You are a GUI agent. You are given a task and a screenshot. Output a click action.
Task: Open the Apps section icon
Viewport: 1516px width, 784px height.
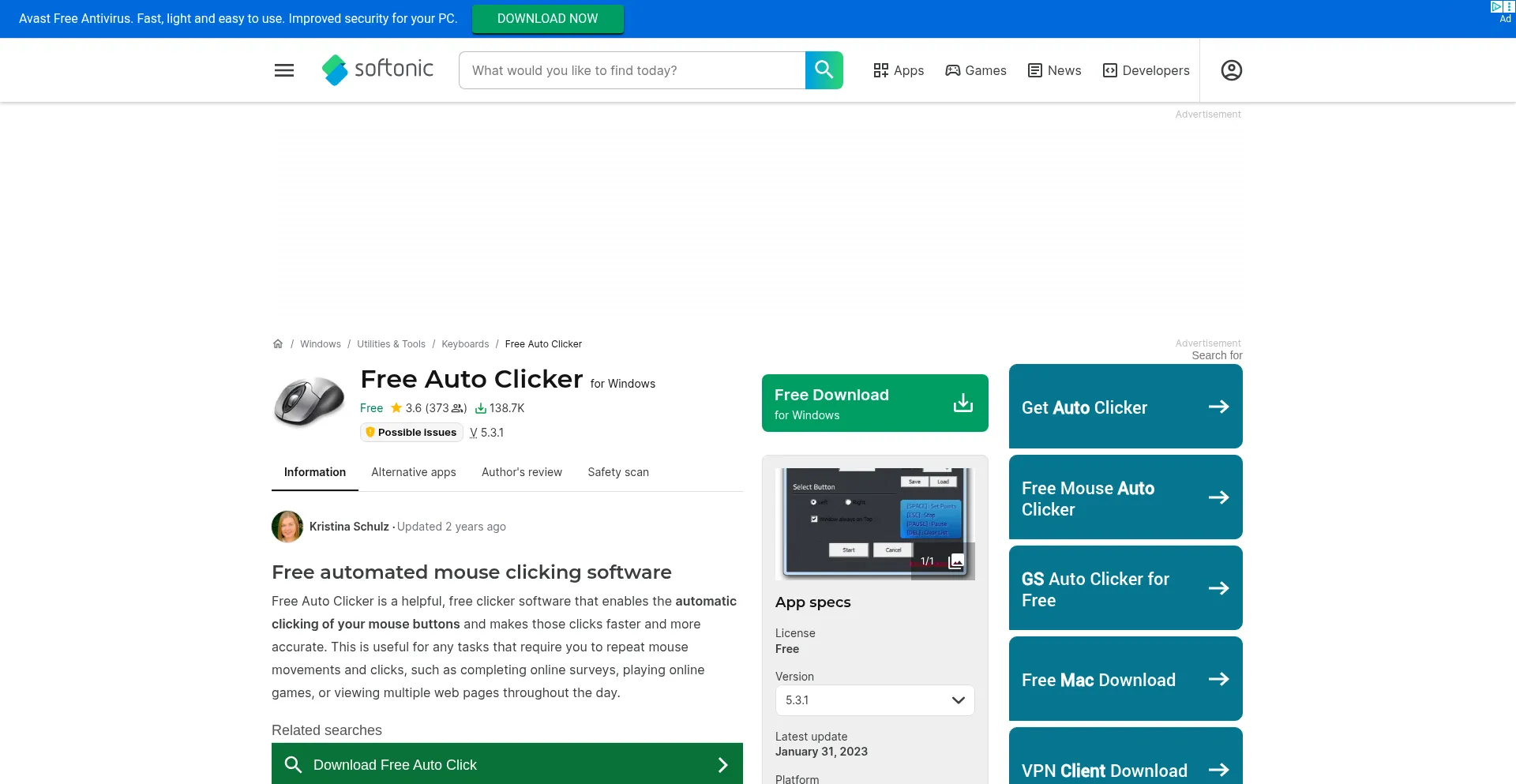882,70
